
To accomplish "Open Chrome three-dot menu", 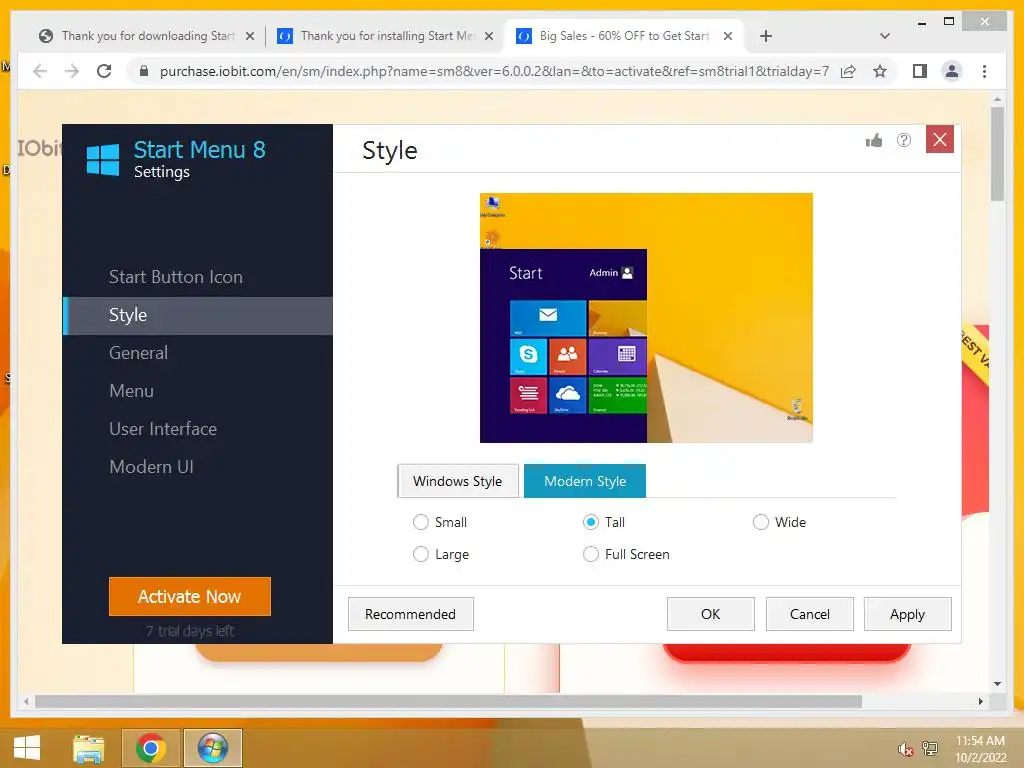I will click(x=984, y=71).
